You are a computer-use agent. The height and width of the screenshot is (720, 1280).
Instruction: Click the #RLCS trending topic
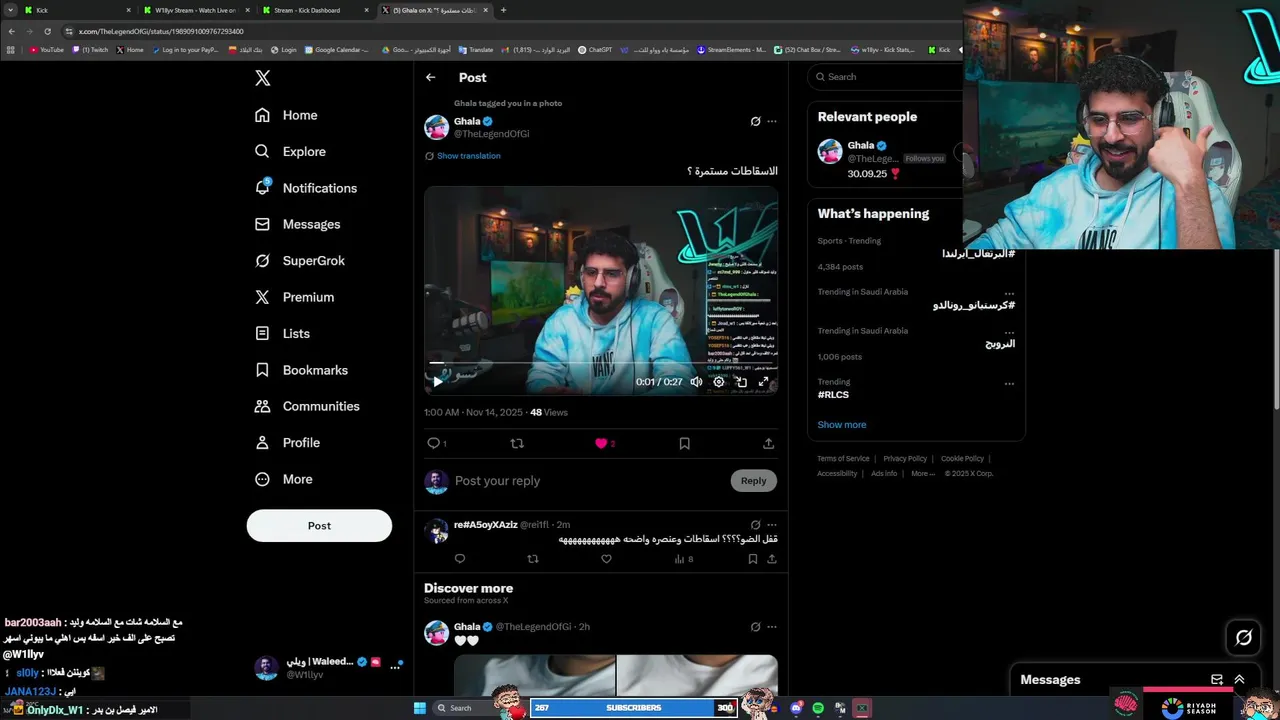pyautogui.click(x=833, y=395)
